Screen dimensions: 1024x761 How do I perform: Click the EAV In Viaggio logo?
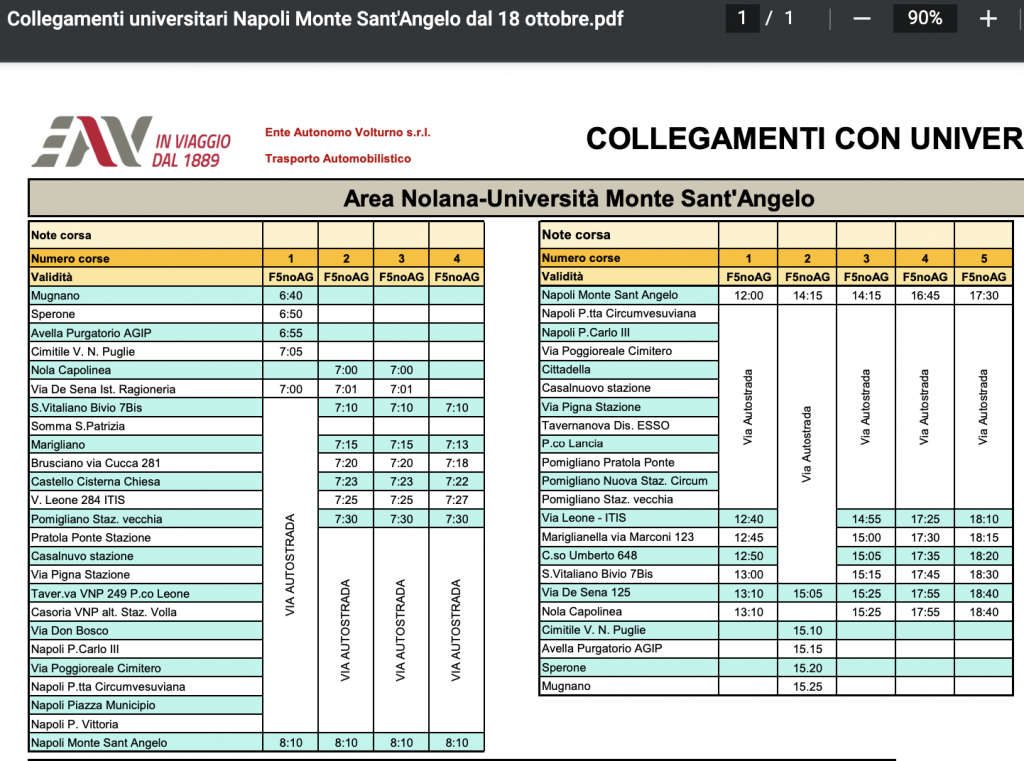click(x=132, y=142)
